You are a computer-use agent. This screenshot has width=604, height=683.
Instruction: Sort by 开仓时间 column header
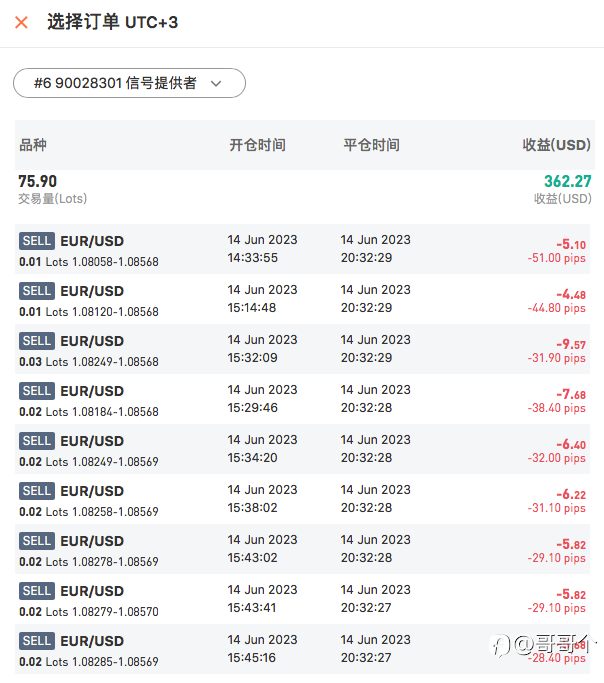pos(257,145)
